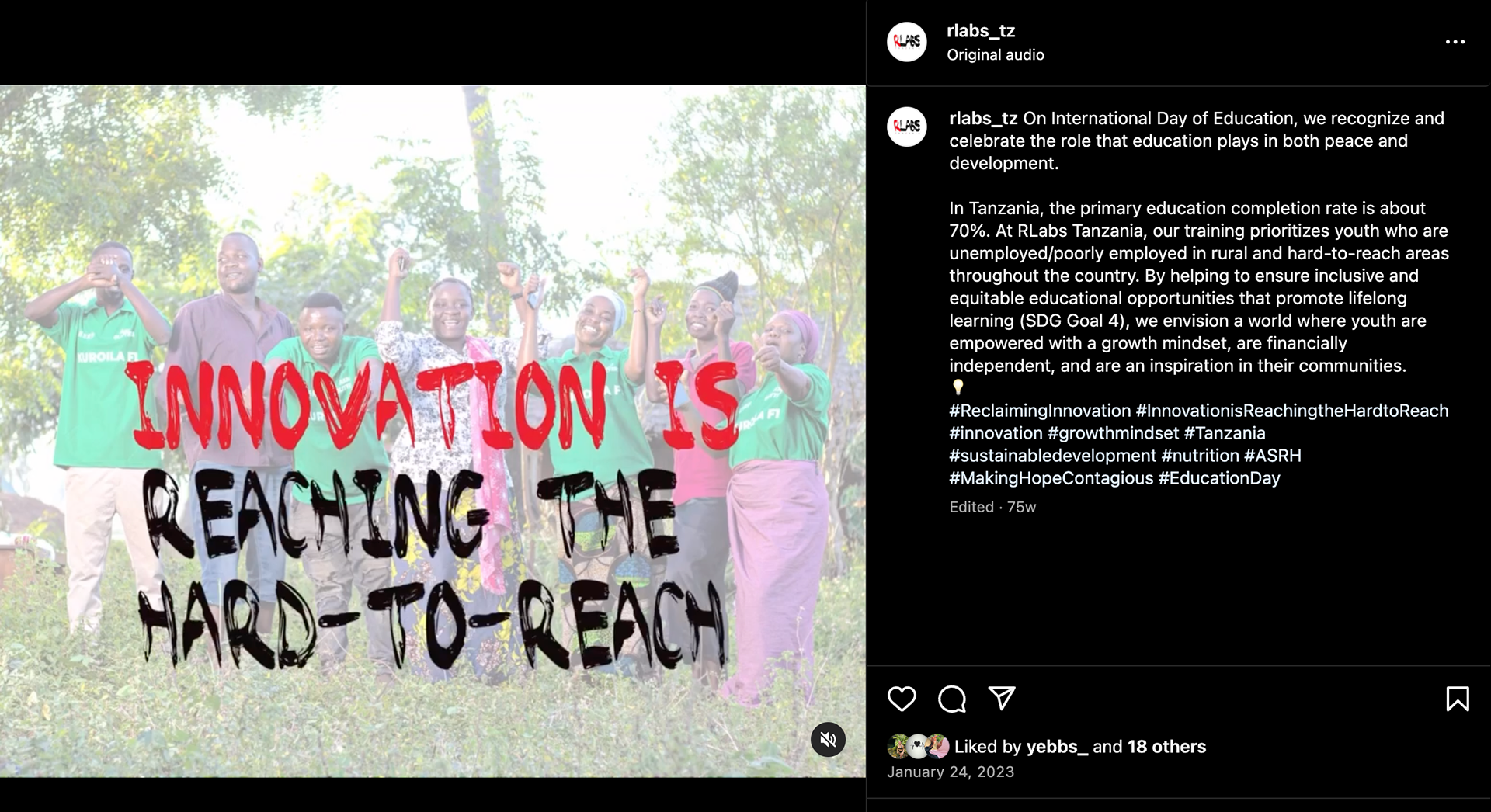Open the #ReclaimingInnovation hashtag
This screenshot has height=812, width=1491.
click(1040, 411)
